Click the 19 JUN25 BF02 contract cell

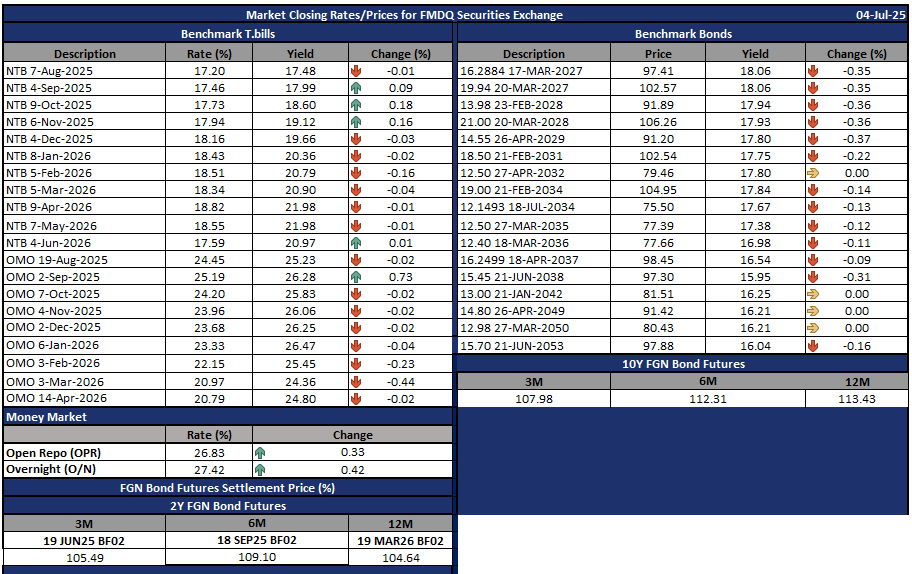click(x=84, y=541)
